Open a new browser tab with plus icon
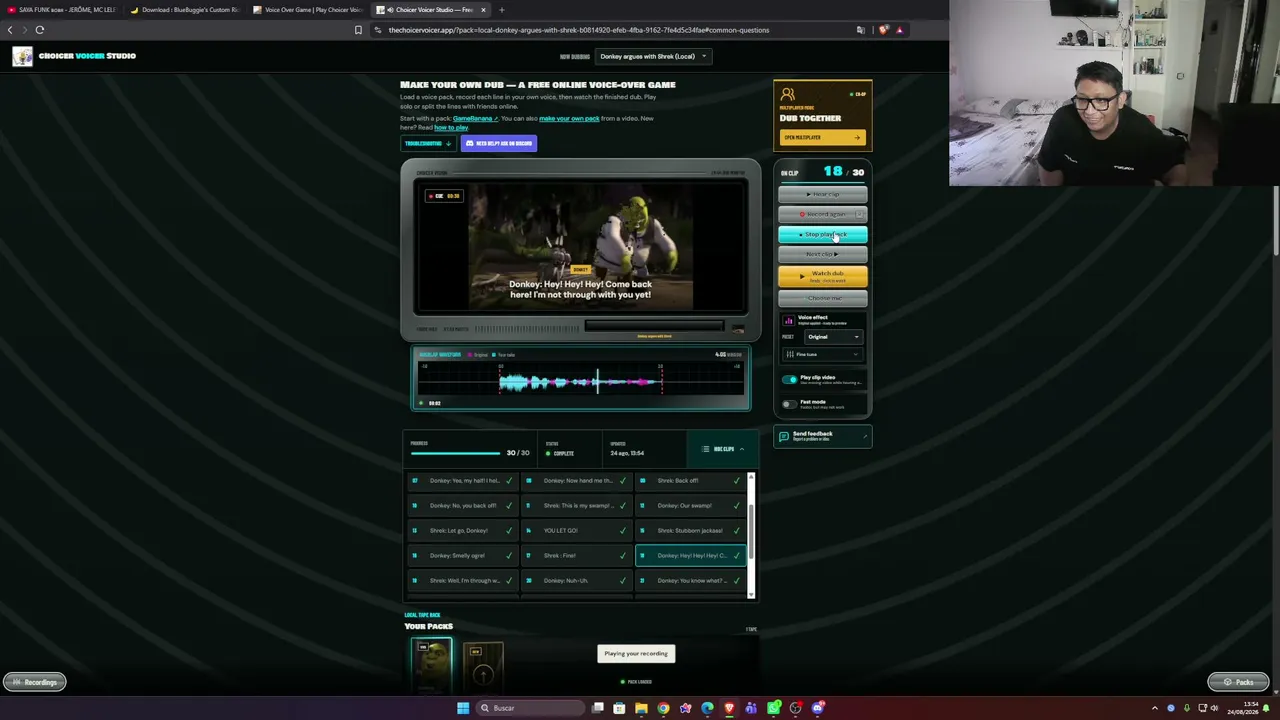 point(502,10)
